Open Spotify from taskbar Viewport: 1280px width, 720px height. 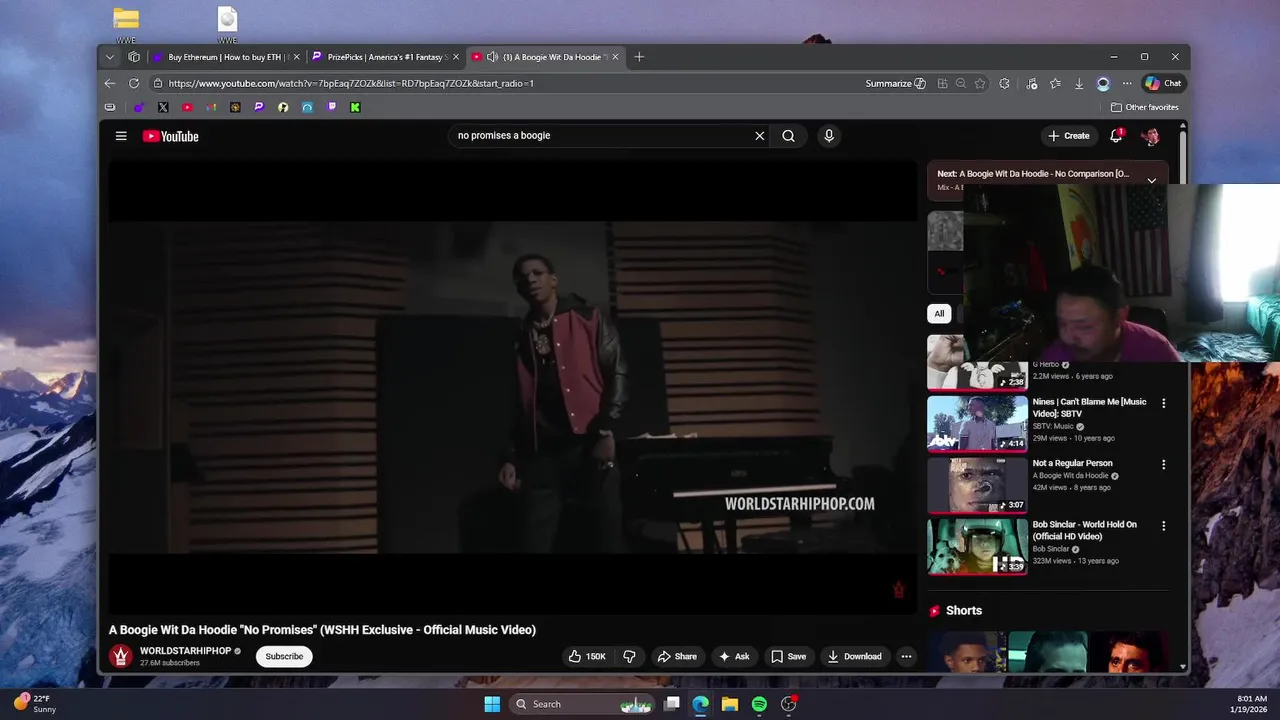759,704
